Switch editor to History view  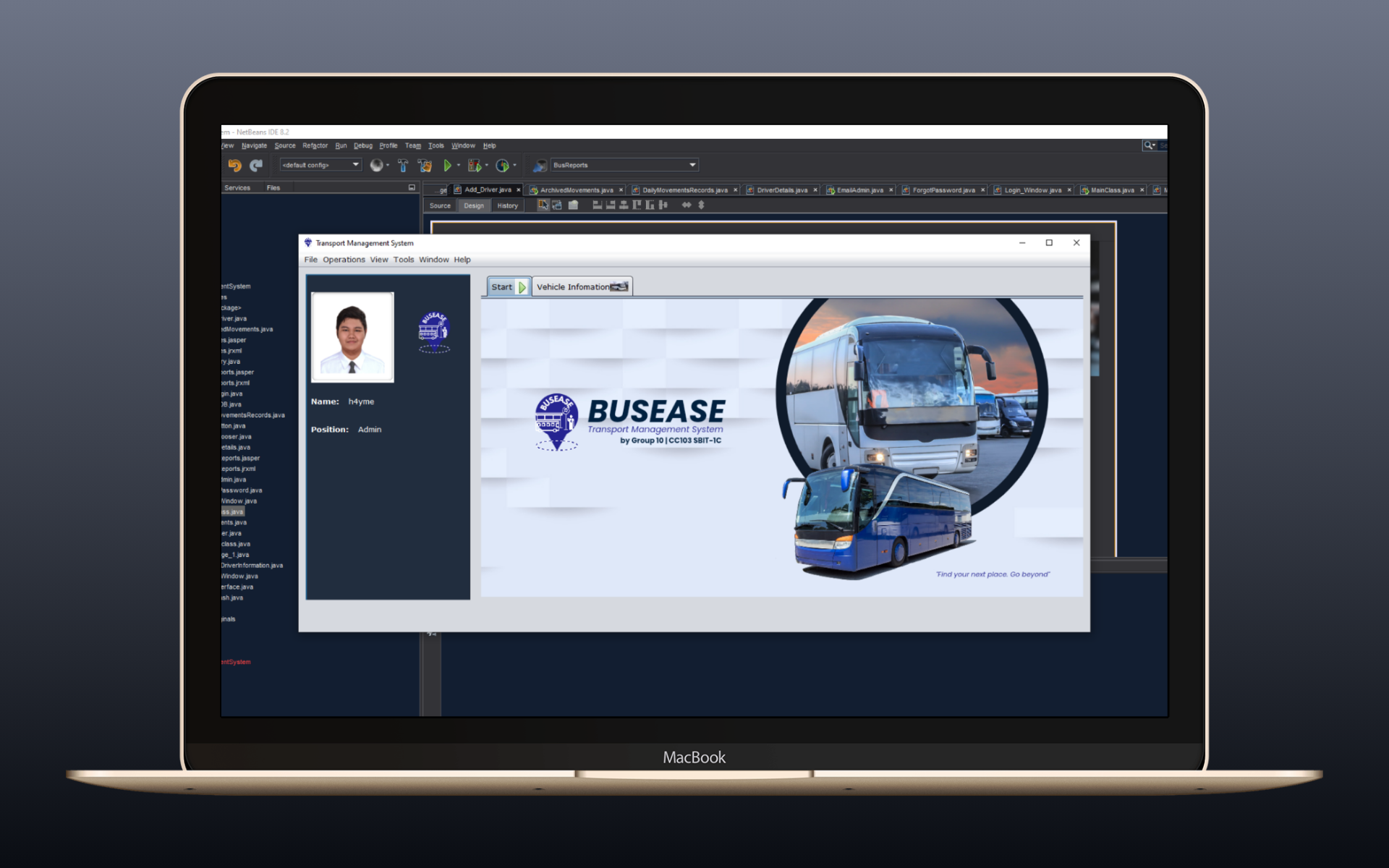[507, 206]
